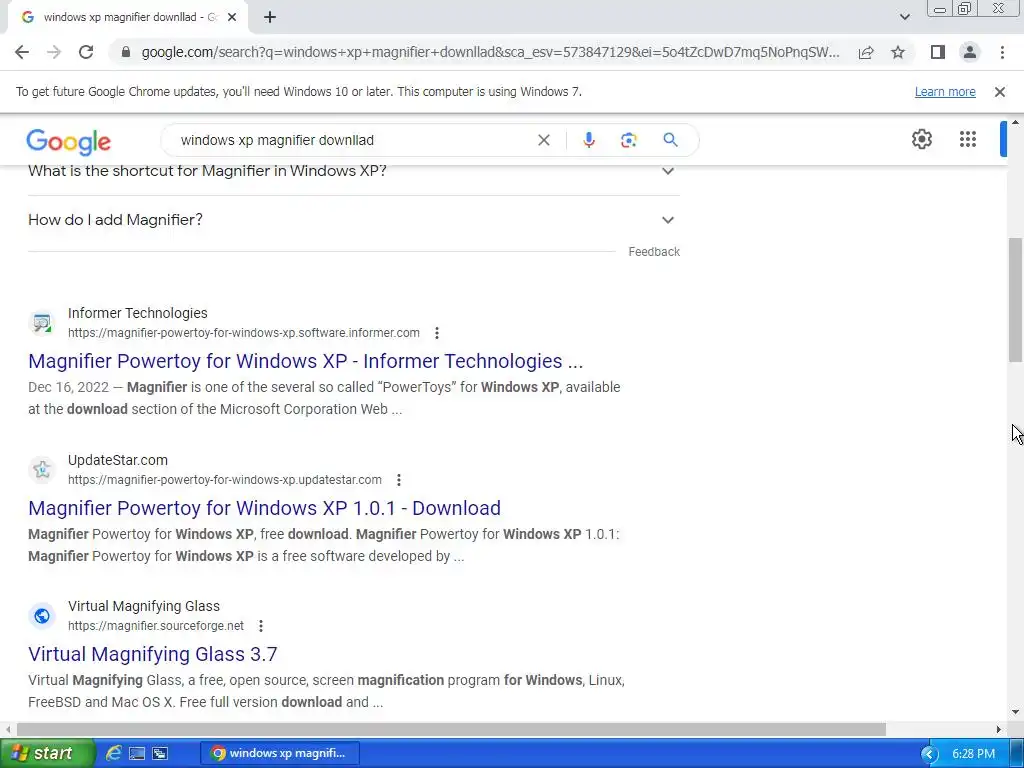Submit search with magnifying glass icon

670,140
